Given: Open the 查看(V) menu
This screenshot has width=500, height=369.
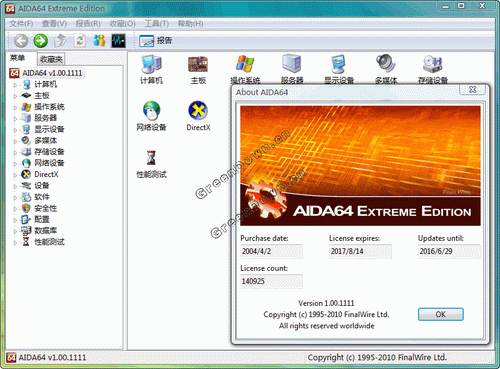Looking at the screenshot, I should (54, 24).
